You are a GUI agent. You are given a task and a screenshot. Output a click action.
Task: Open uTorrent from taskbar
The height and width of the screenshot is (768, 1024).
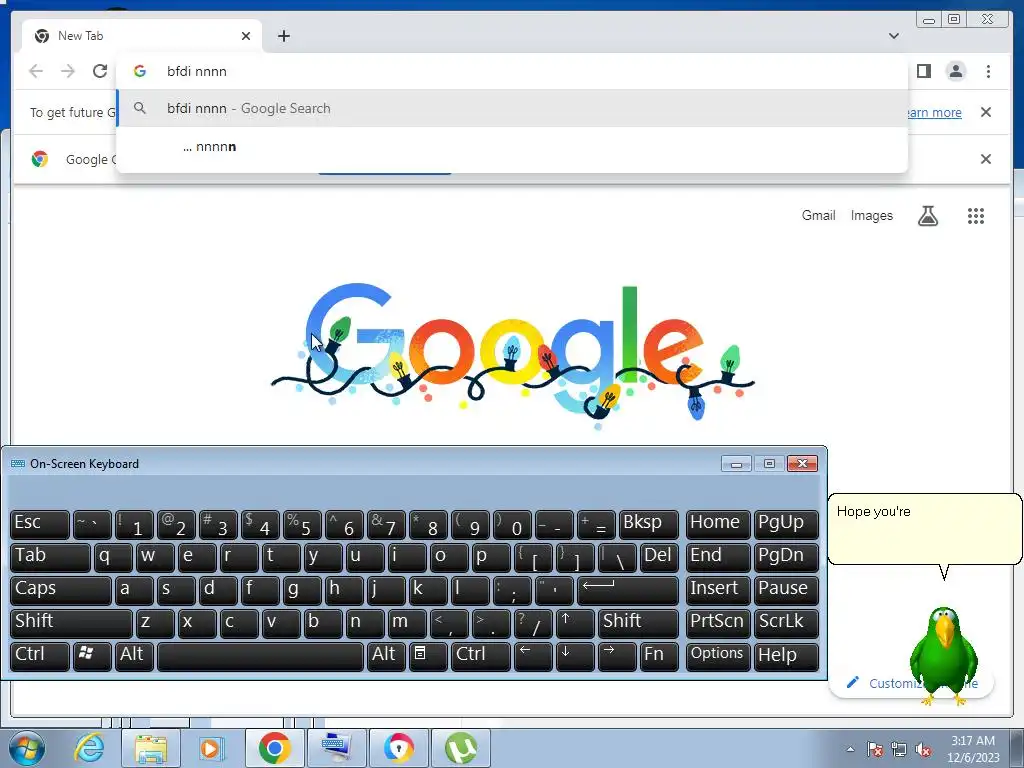(x=461, y=748)
